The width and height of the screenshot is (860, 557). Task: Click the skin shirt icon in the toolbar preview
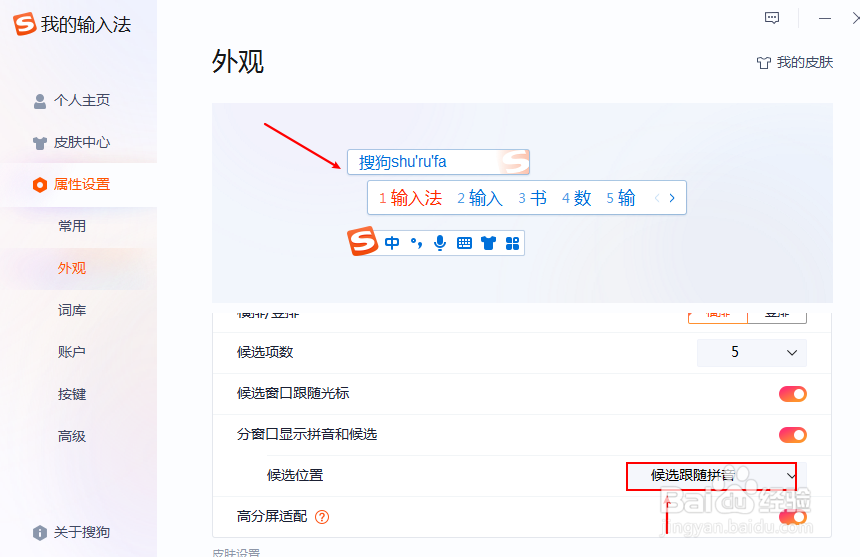[x=488, y=243]
